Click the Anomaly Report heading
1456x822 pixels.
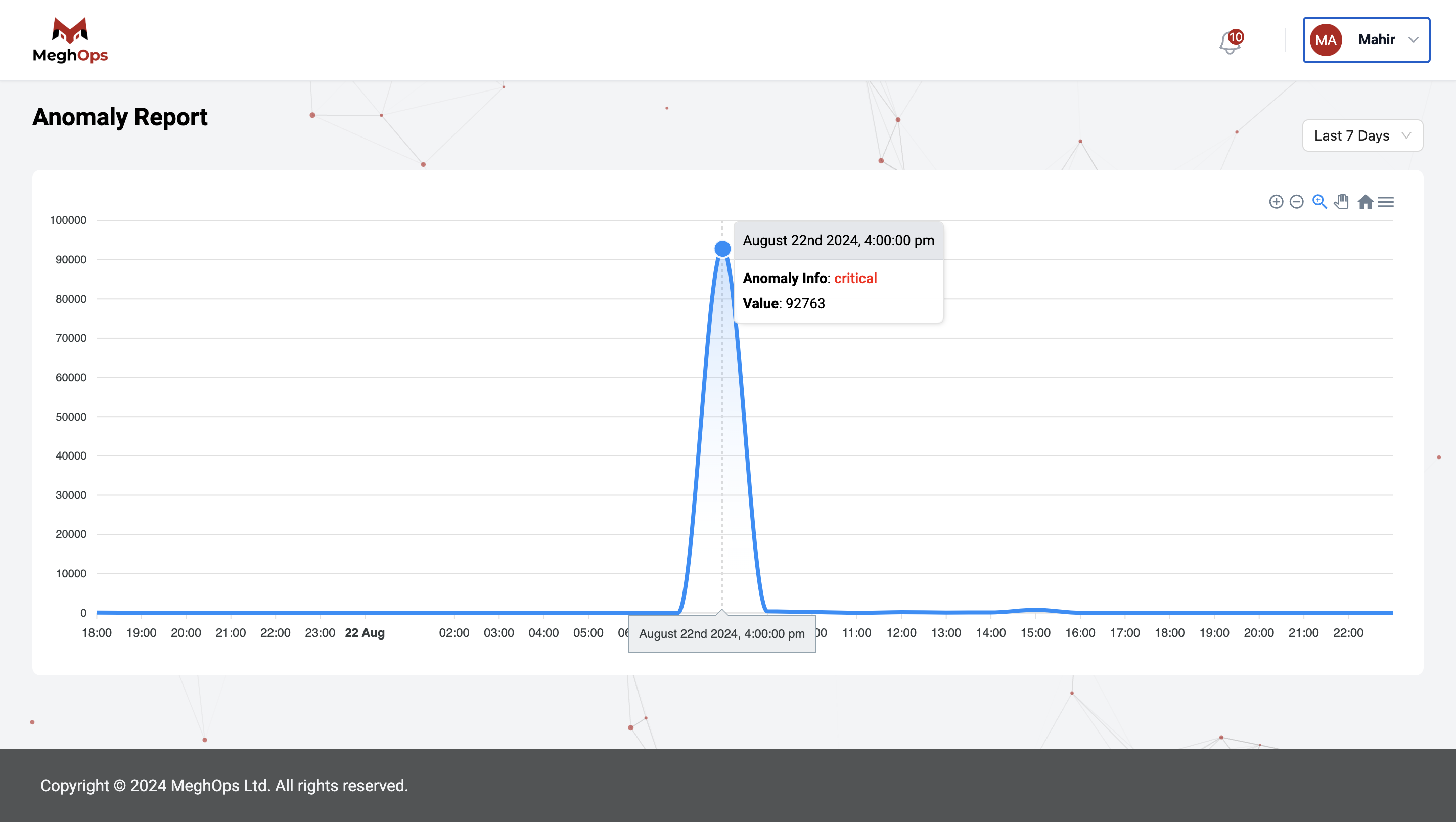click(120, 117)
